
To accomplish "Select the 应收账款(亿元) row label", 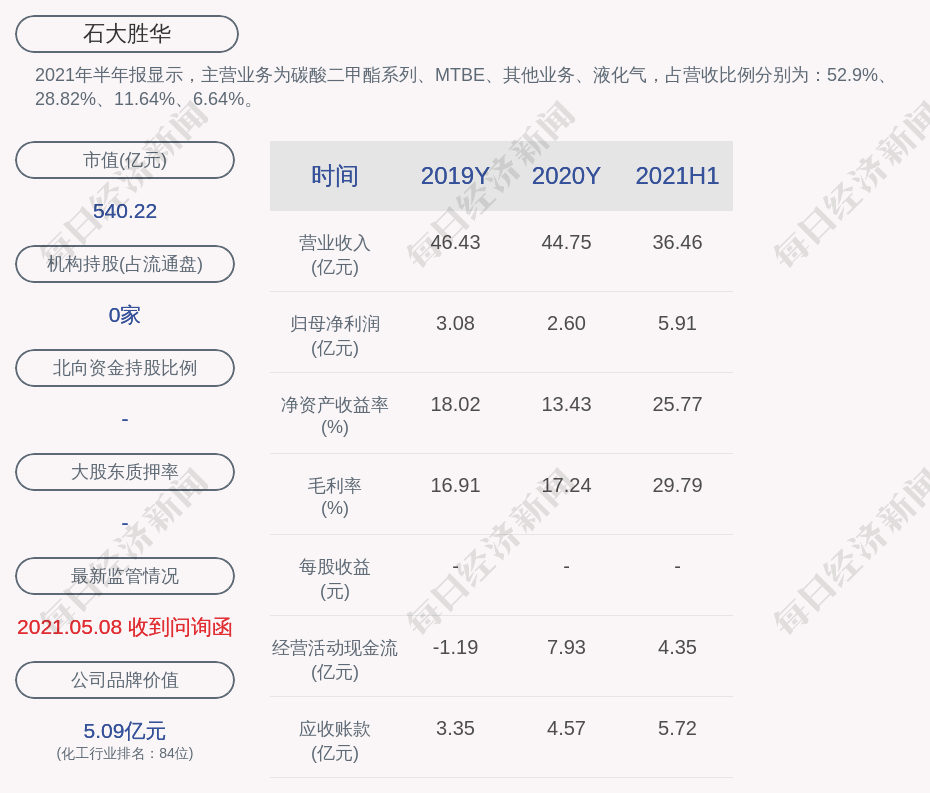I will (x=335, y=741).
